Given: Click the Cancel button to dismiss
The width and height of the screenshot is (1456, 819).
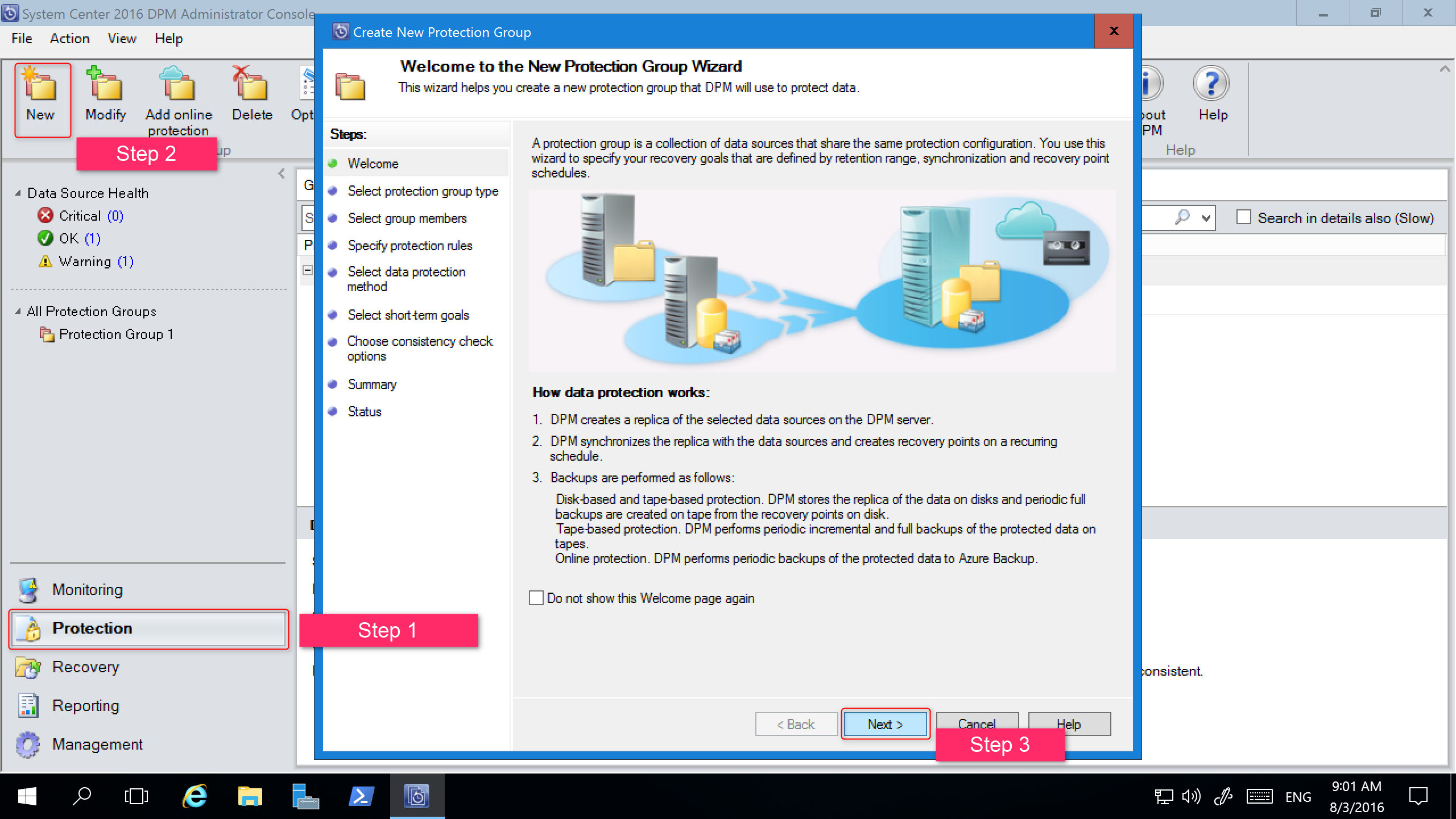Looking at the screenshot, I should coord(975,724).
